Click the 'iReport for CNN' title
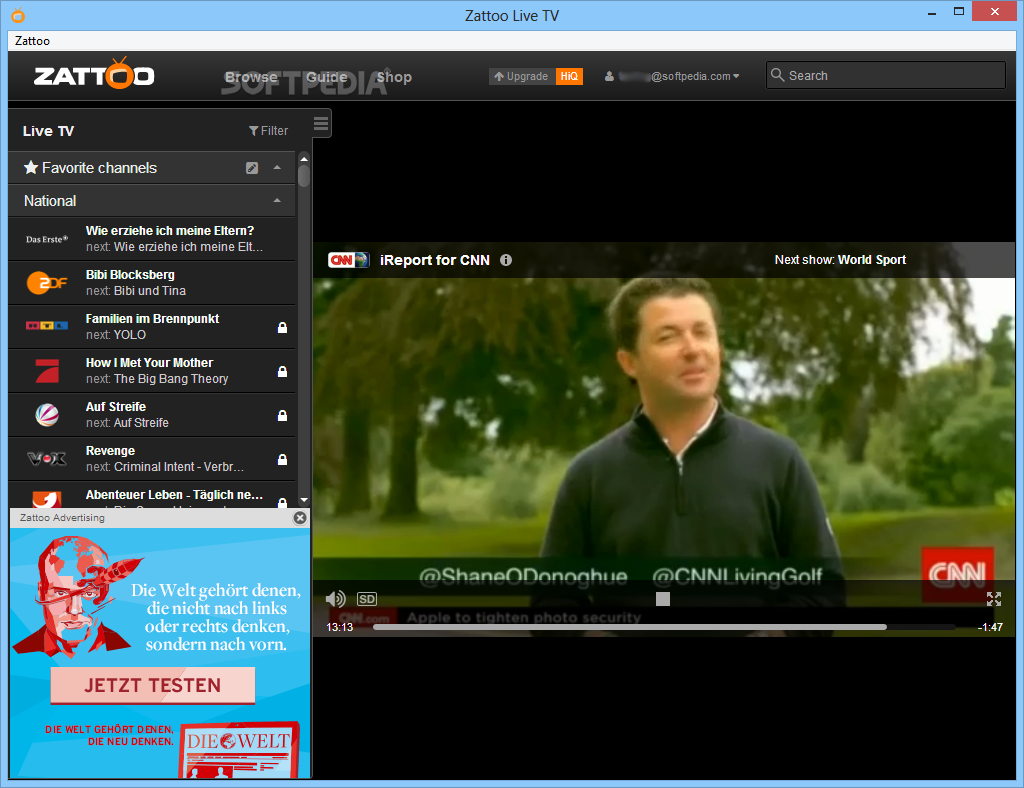 [435, 260]
